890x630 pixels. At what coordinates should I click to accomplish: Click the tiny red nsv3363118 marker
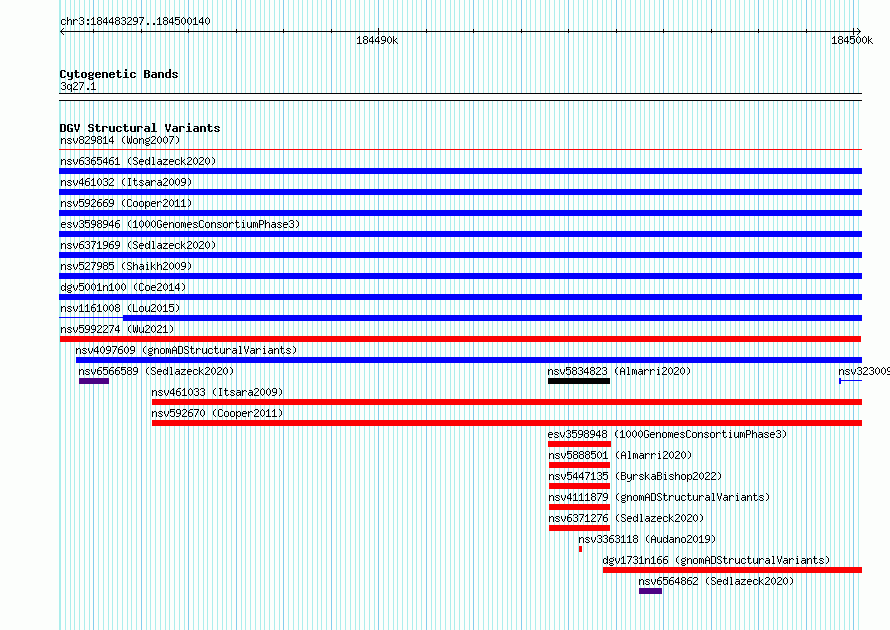coord(580,549)
